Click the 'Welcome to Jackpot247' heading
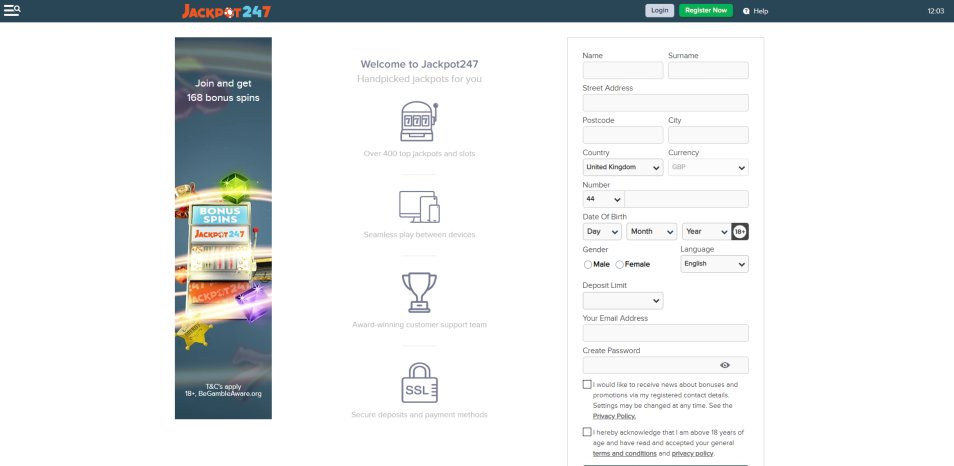 coord(419,64)
